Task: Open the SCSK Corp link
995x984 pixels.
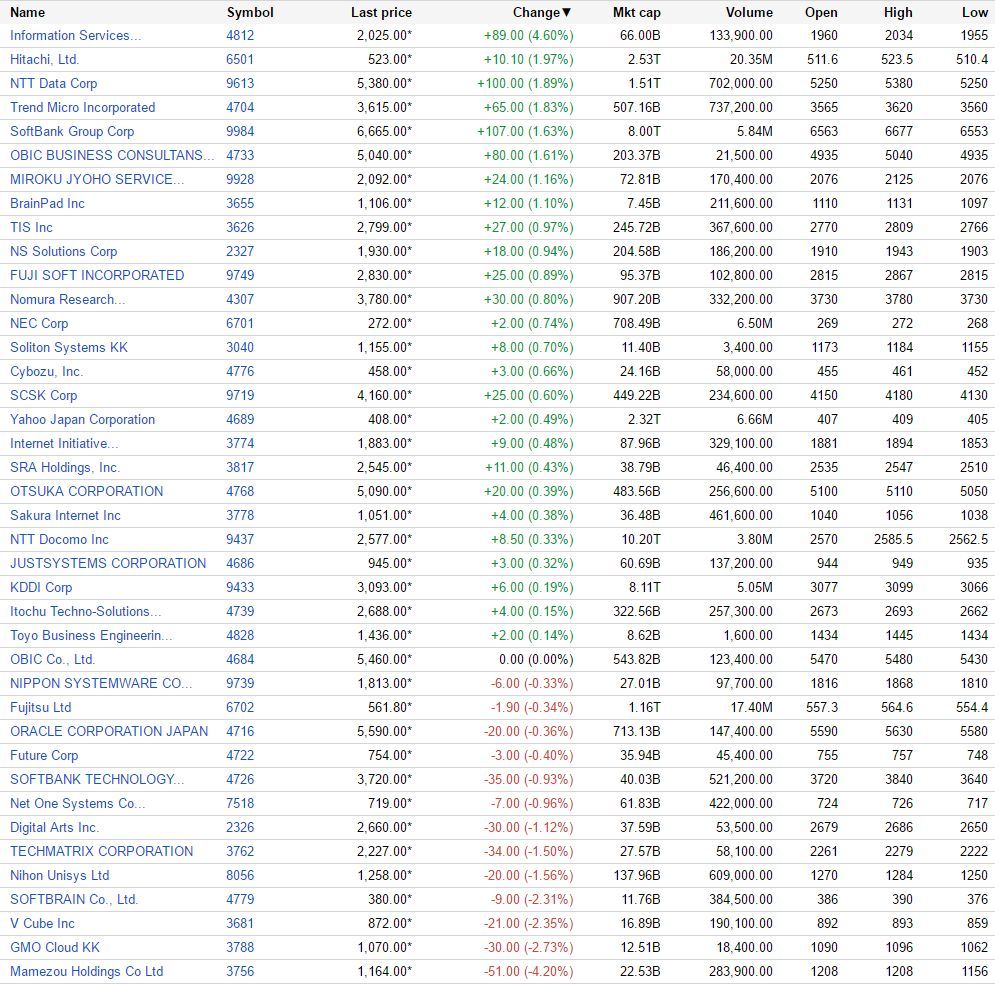Action: [43, 395]
